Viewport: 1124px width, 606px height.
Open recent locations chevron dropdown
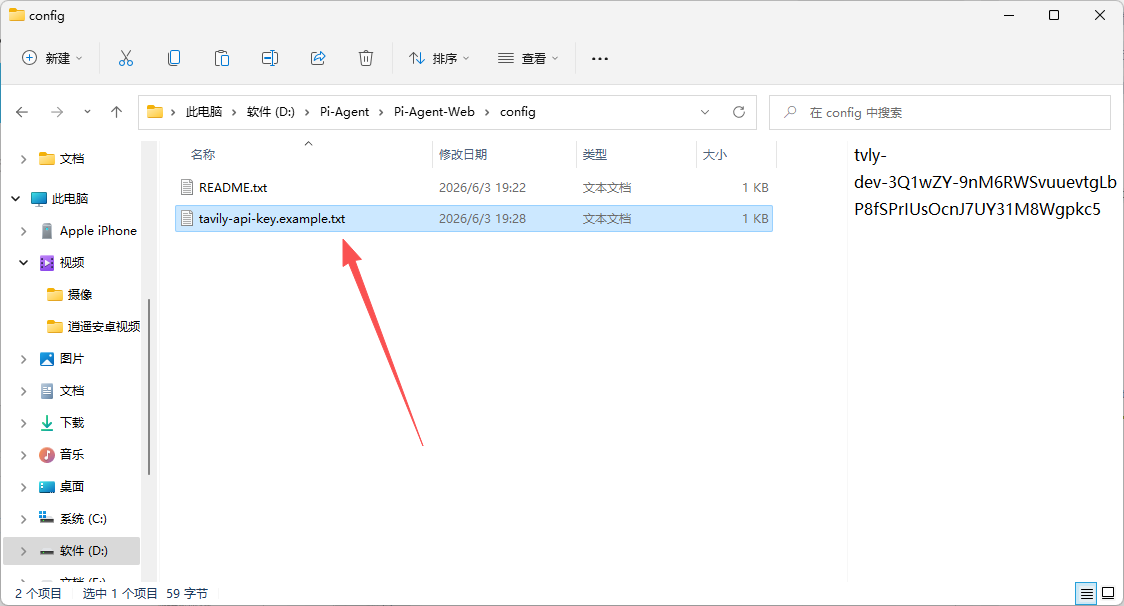(x=87, y=112)
